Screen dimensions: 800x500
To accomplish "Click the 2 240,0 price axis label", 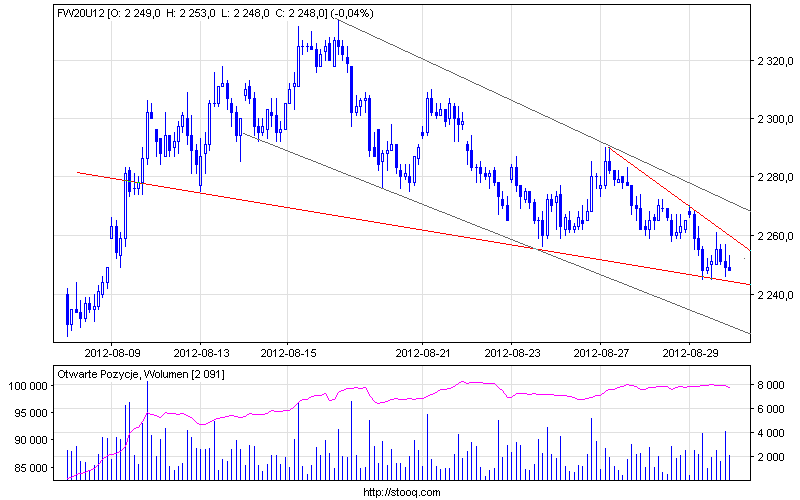I will tap(776, 295).
